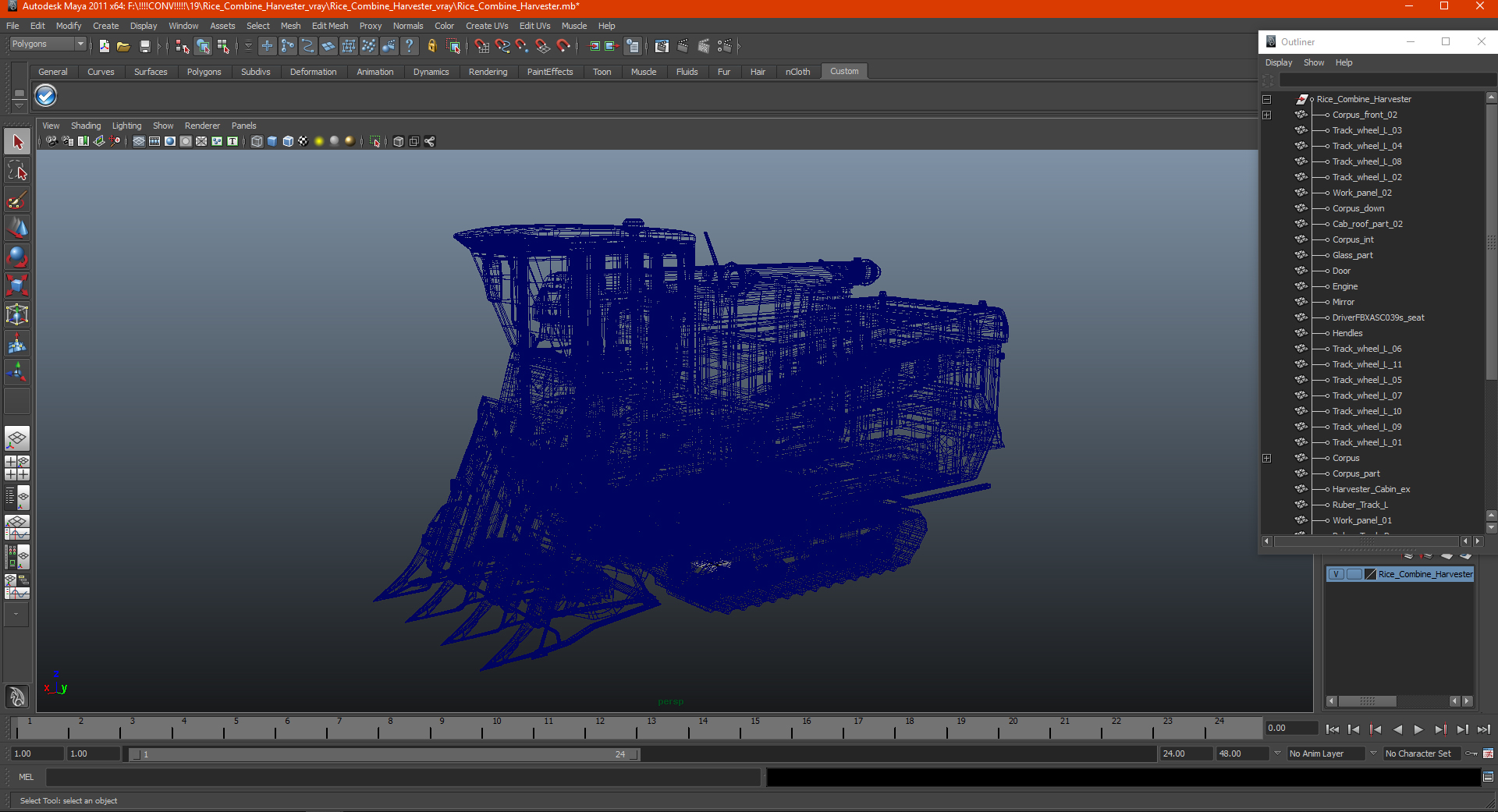Toggle film gate viewport icon

[x=154, y=141]
